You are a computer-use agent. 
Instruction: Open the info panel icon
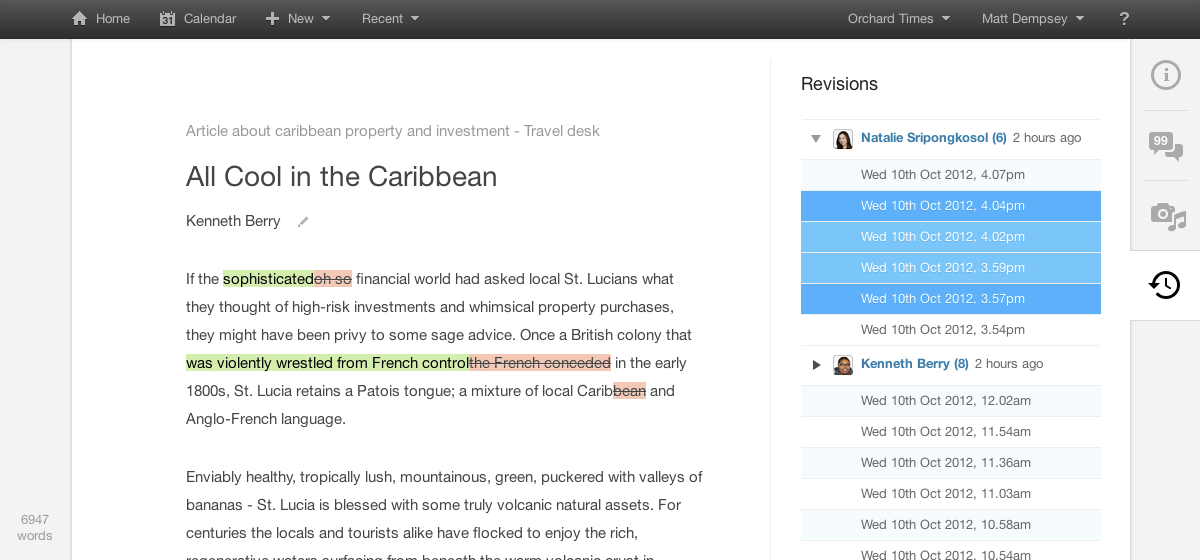pyautogui.click(x=1165, y=75)
